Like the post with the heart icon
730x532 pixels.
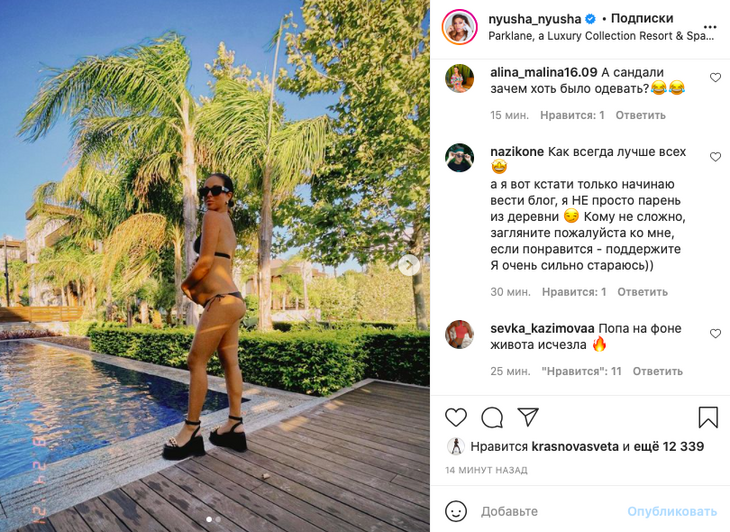[x=456, y=418]
